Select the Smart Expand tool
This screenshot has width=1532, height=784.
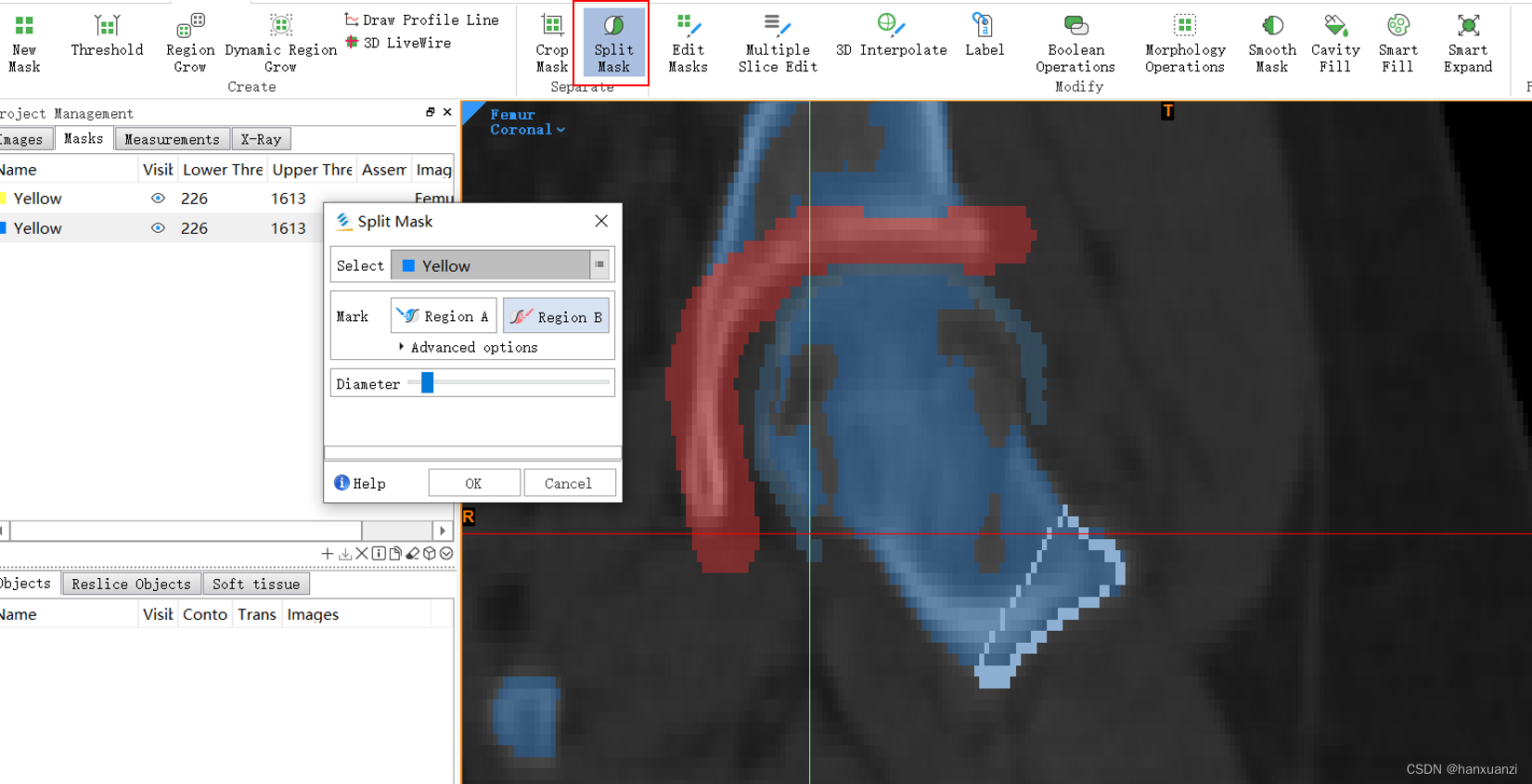(1468, 43)
